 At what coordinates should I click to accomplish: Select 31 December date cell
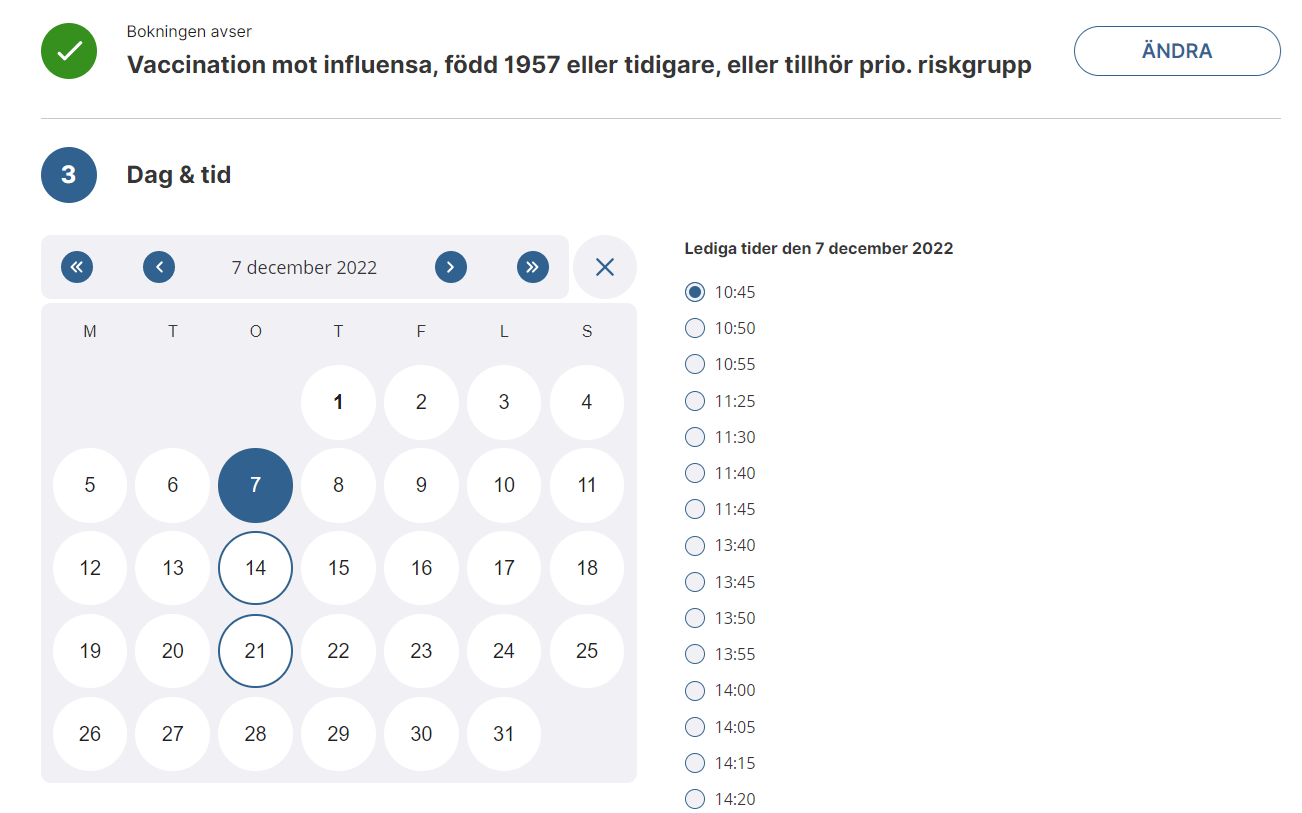tap(504, 734)
